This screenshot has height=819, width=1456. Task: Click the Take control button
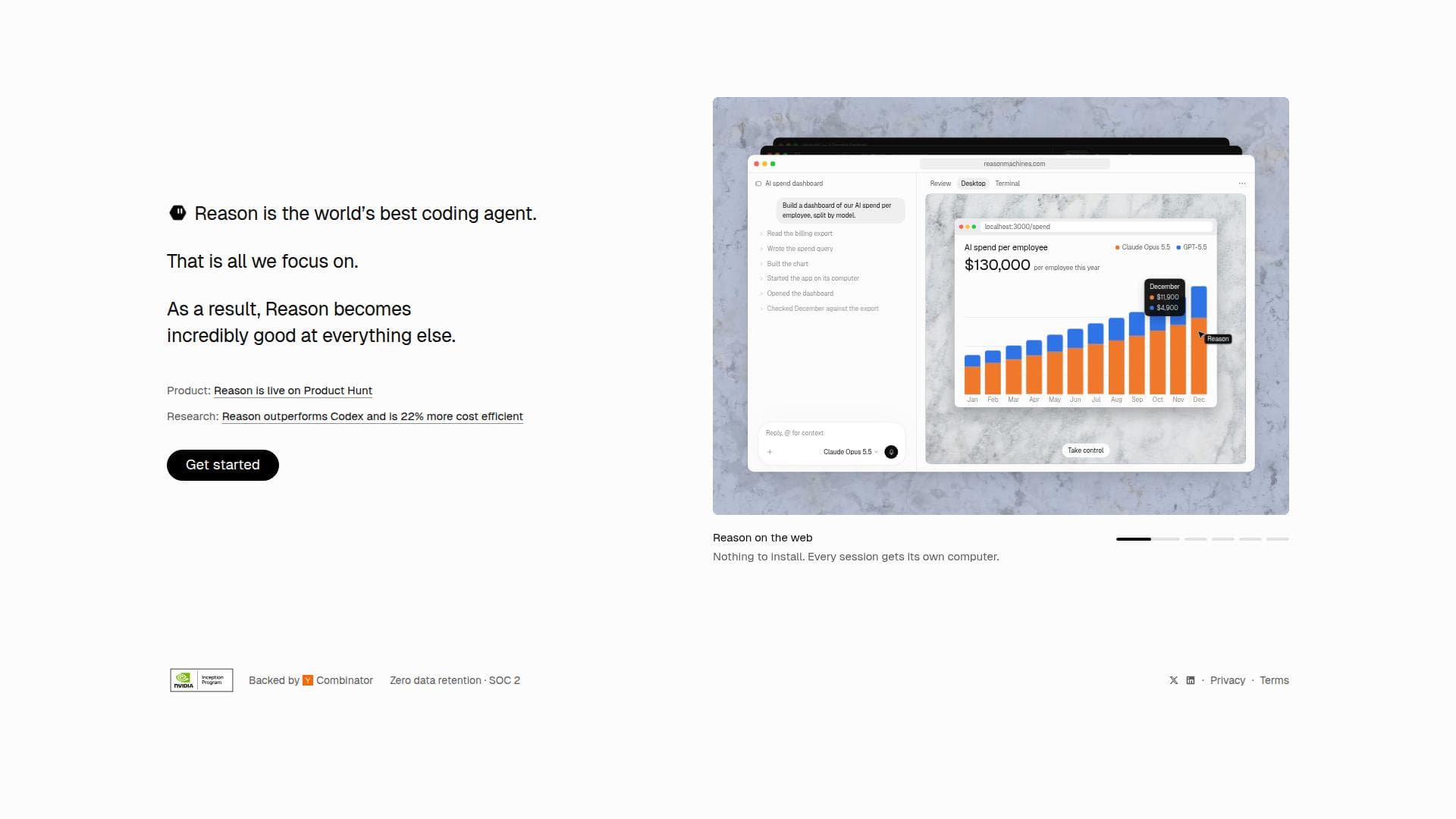(1085, 450)
